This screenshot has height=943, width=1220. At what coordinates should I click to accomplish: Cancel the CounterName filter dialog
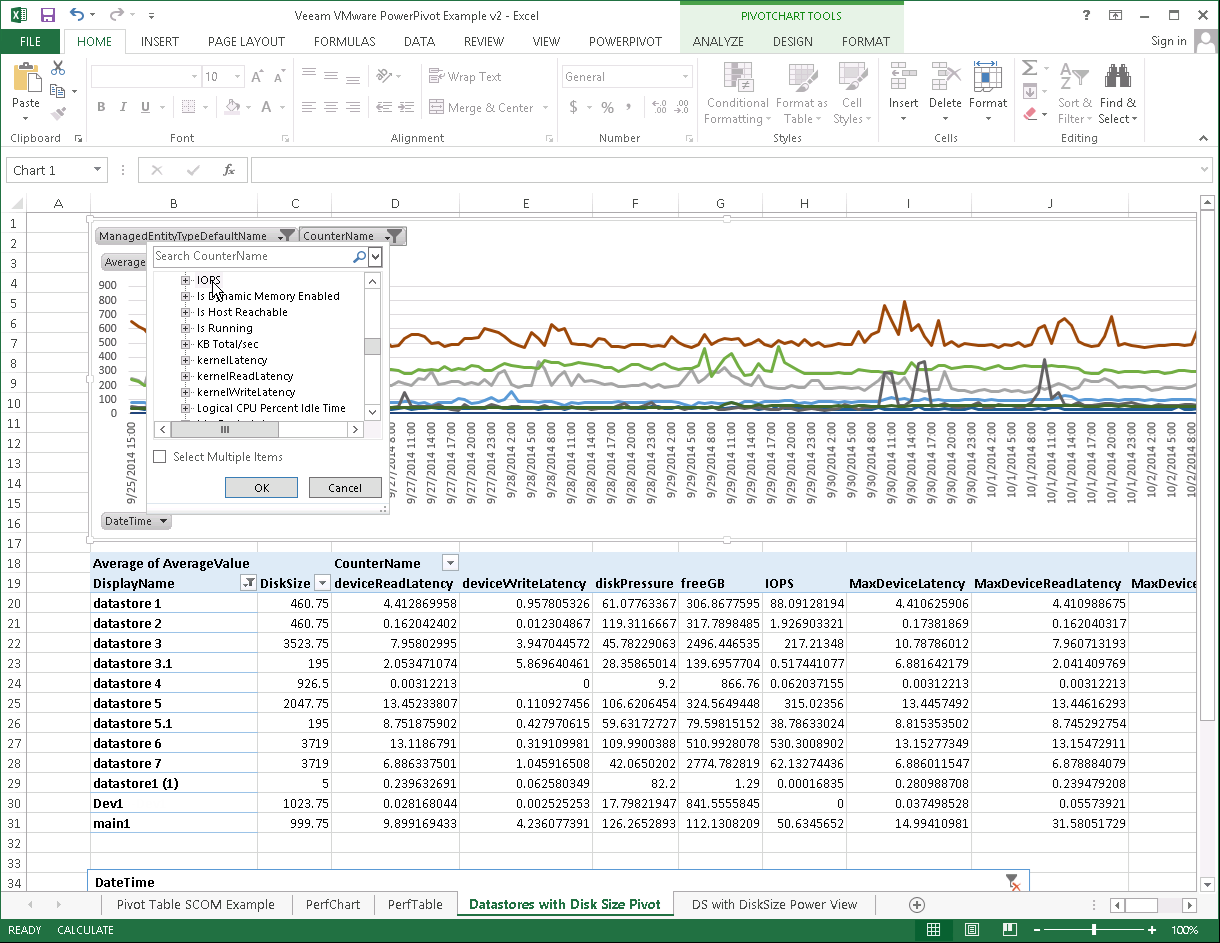pos(345,488)
